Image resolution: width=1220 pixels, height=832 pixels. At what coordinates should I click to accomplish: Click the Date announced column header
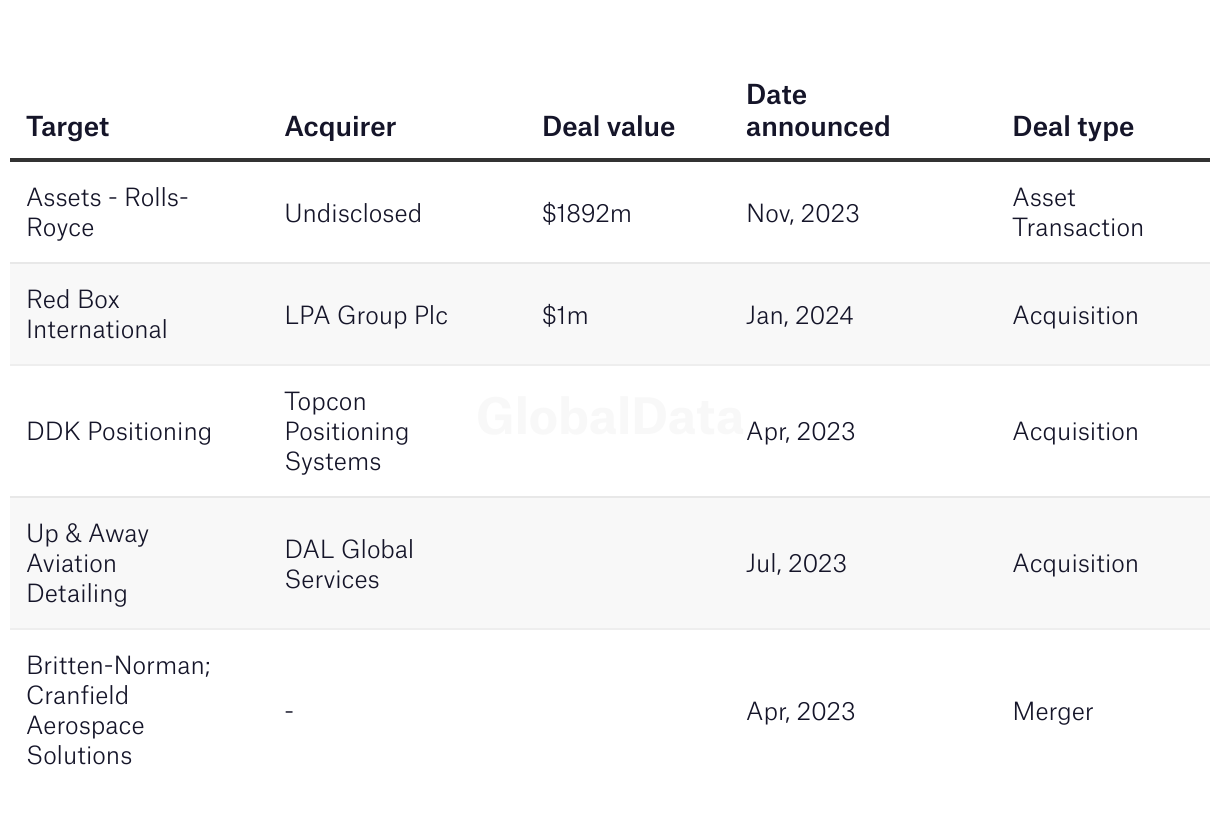pyautogui.click(x=817, y=111)
